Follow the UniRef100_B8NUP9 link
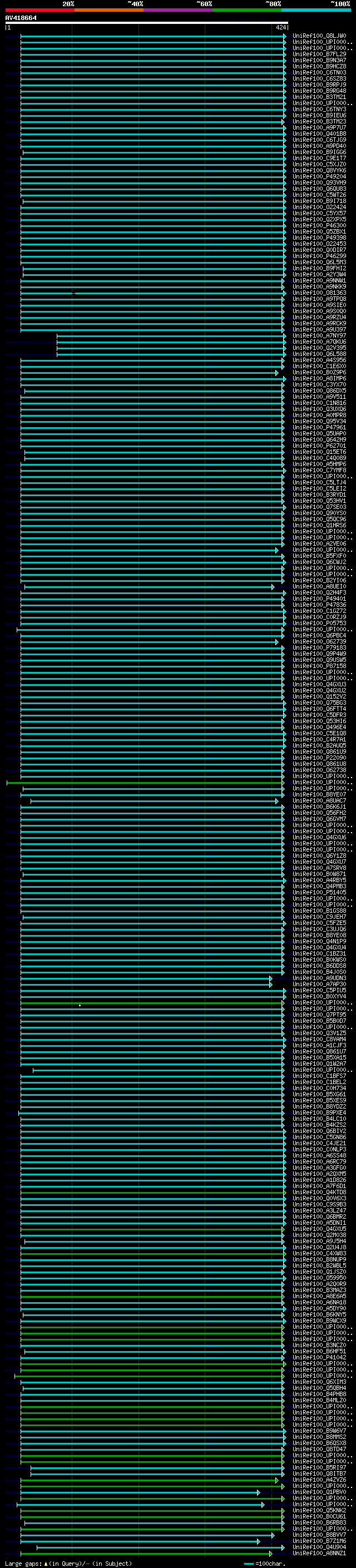Viewport: 356px width, 1568px height. (x=319, y=1259)
